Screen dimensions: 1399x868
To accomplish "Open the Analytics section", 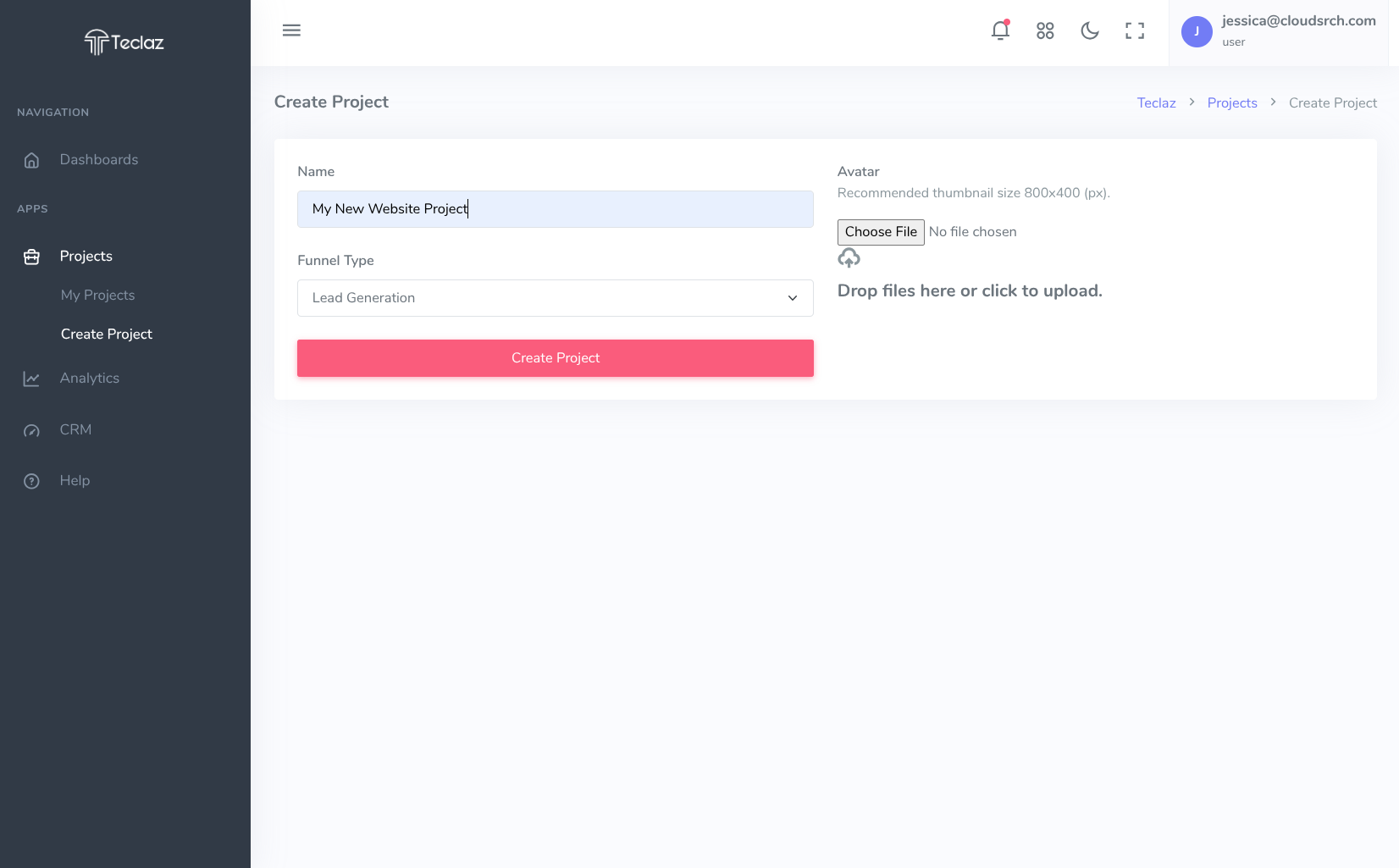I will pos(89,379).
